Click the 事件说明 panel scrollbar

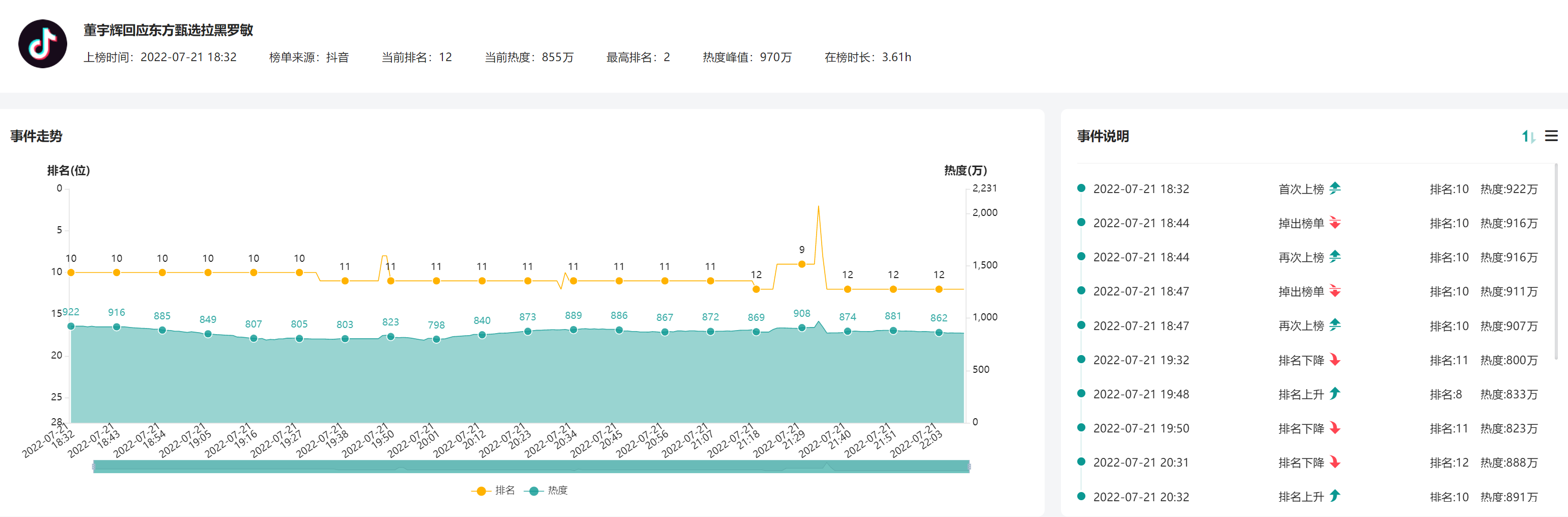1556,262
